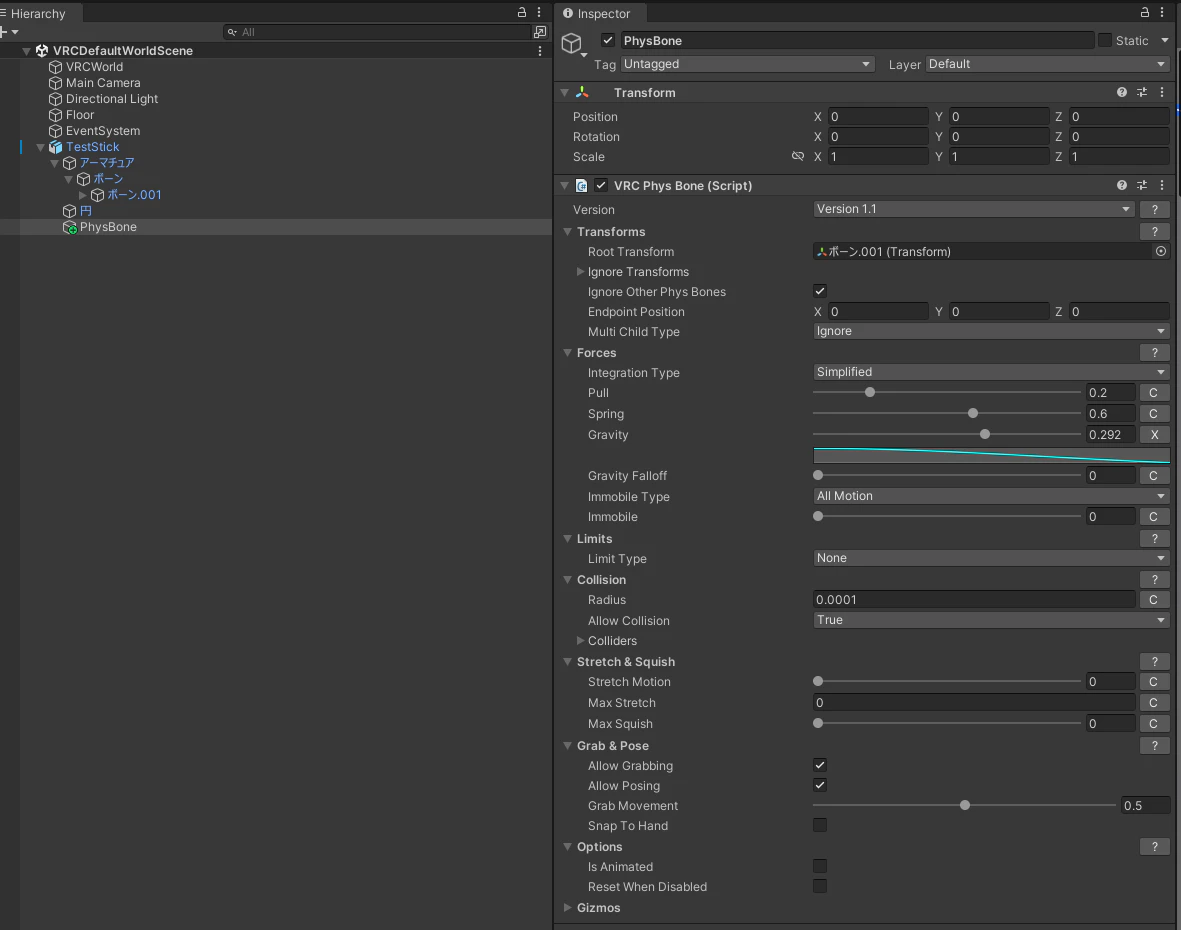Open Transform component context menu dots
The height and width of the screenshot is (930, 1181).
click(1162, 92)
